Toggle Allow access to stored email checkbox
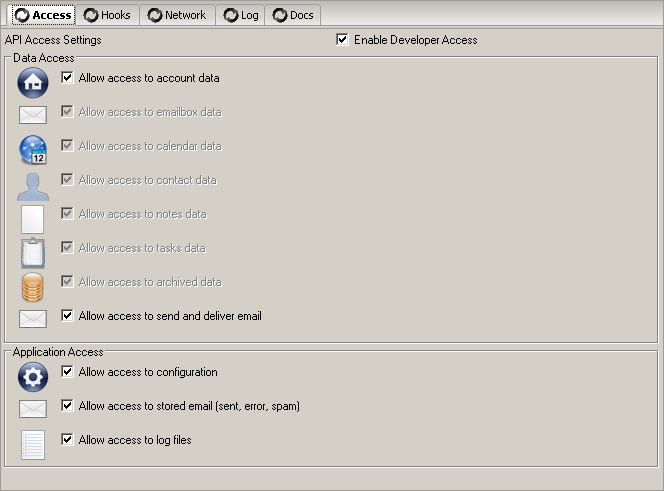Image resolution: width=664 pixels, height=491 pixels. coord(67,406)
